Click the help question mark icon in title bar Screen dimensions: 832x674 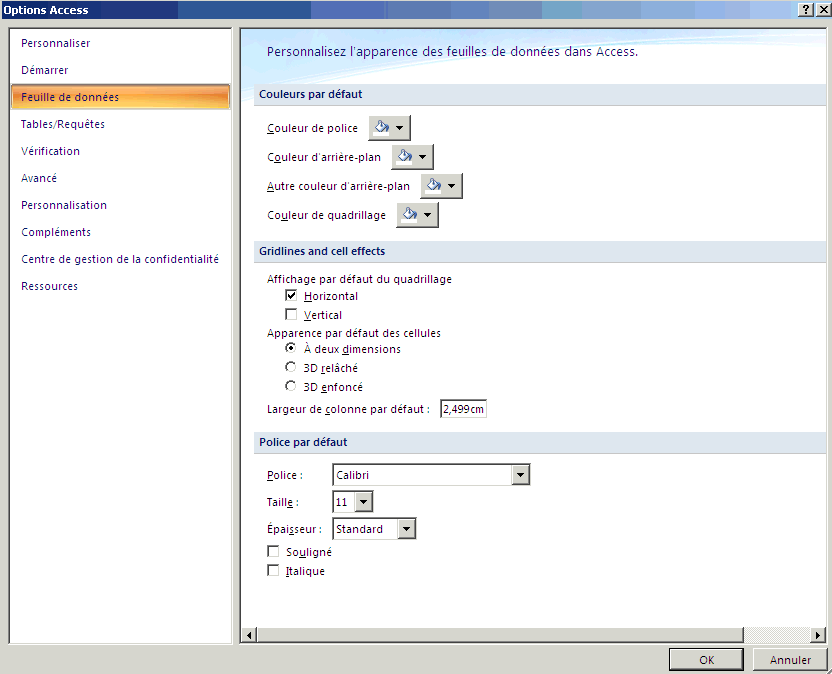805,9
